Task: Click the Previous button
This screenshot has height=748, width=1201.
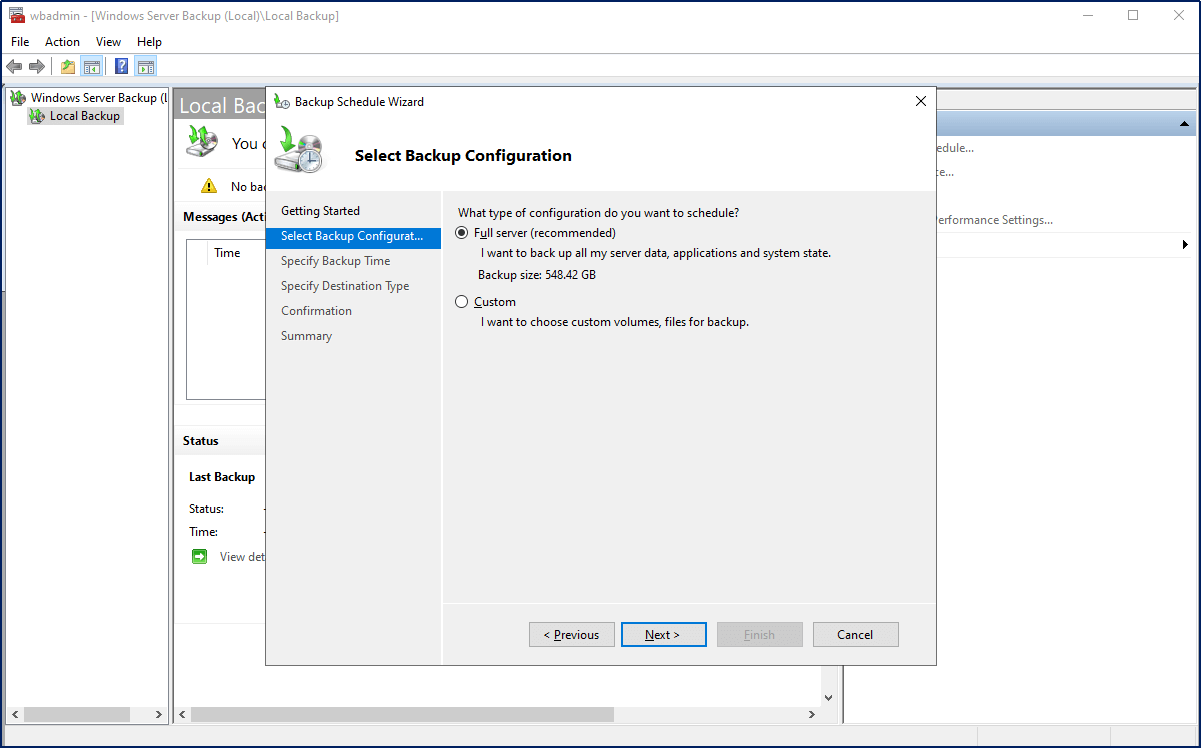Action: (x=571, y=634)
